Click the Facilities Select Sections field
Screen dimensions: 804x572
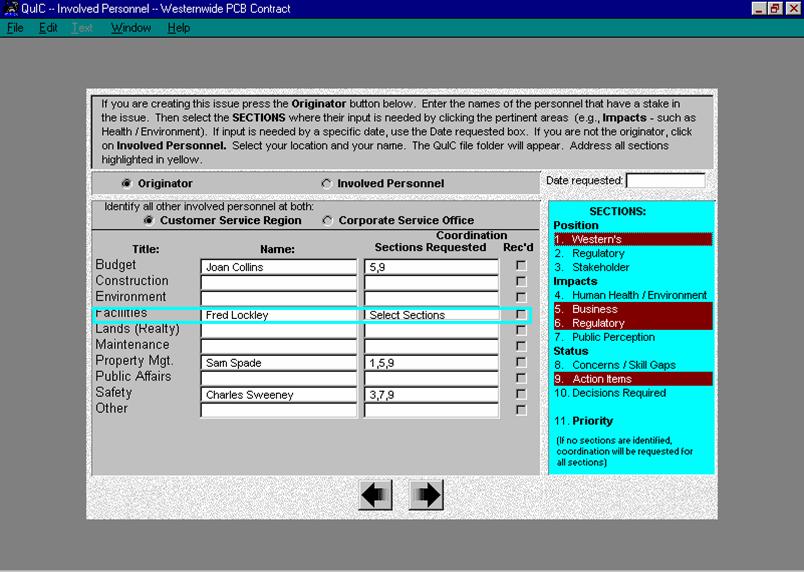click(431, 315)
